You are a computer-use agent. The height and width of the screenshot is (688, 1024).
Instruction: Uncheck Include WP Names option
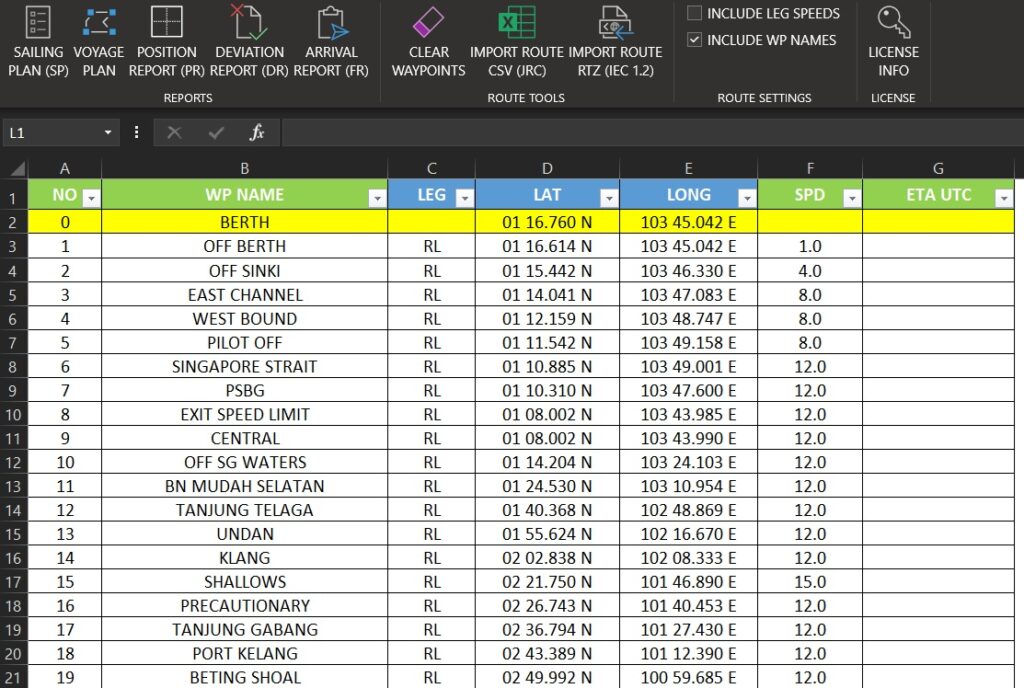(x=695, y=40)
